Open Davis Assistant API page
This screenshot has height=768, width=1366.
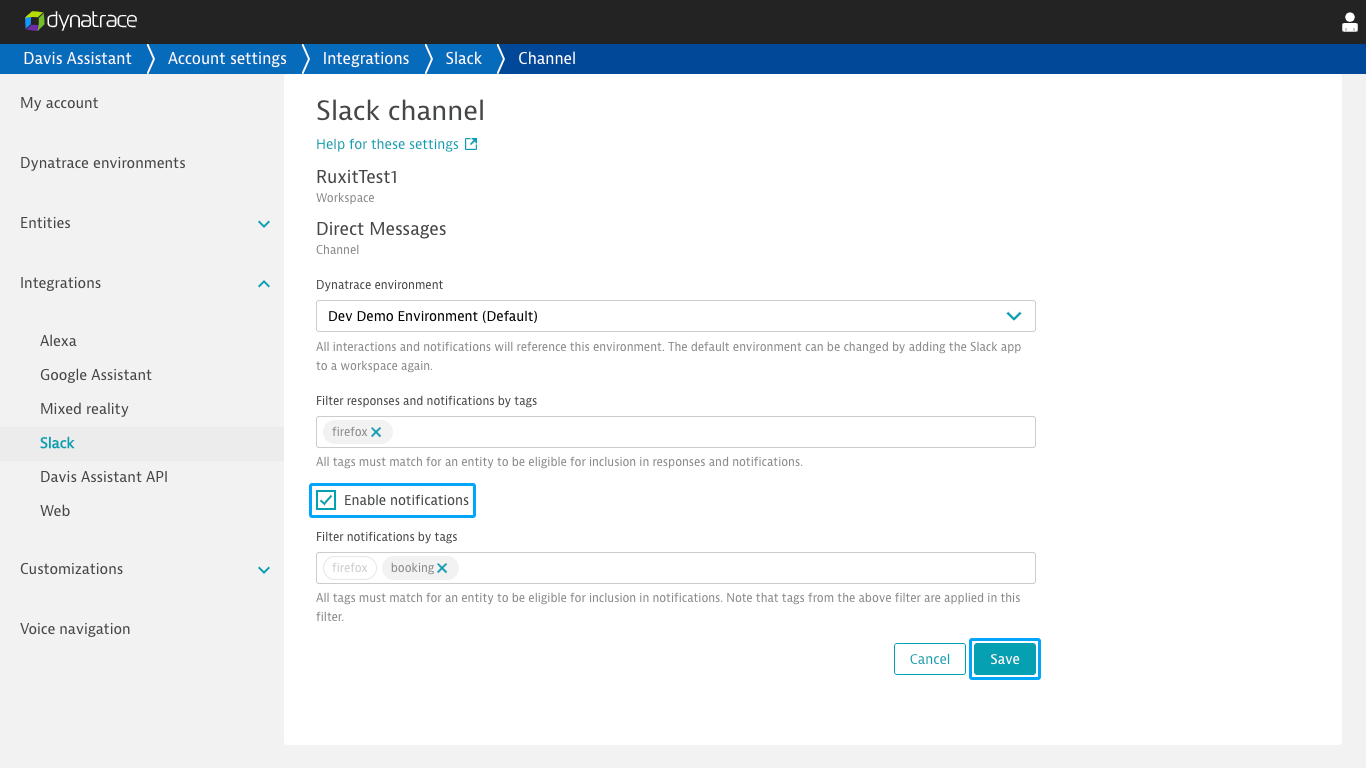coord(104,477)
